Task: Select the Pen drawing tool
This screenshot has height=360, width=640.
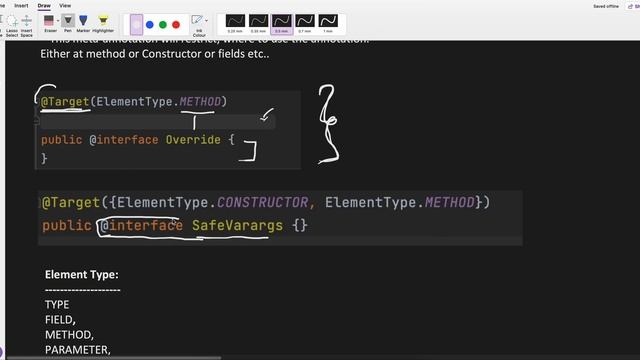Action: (x=68, y=24)
